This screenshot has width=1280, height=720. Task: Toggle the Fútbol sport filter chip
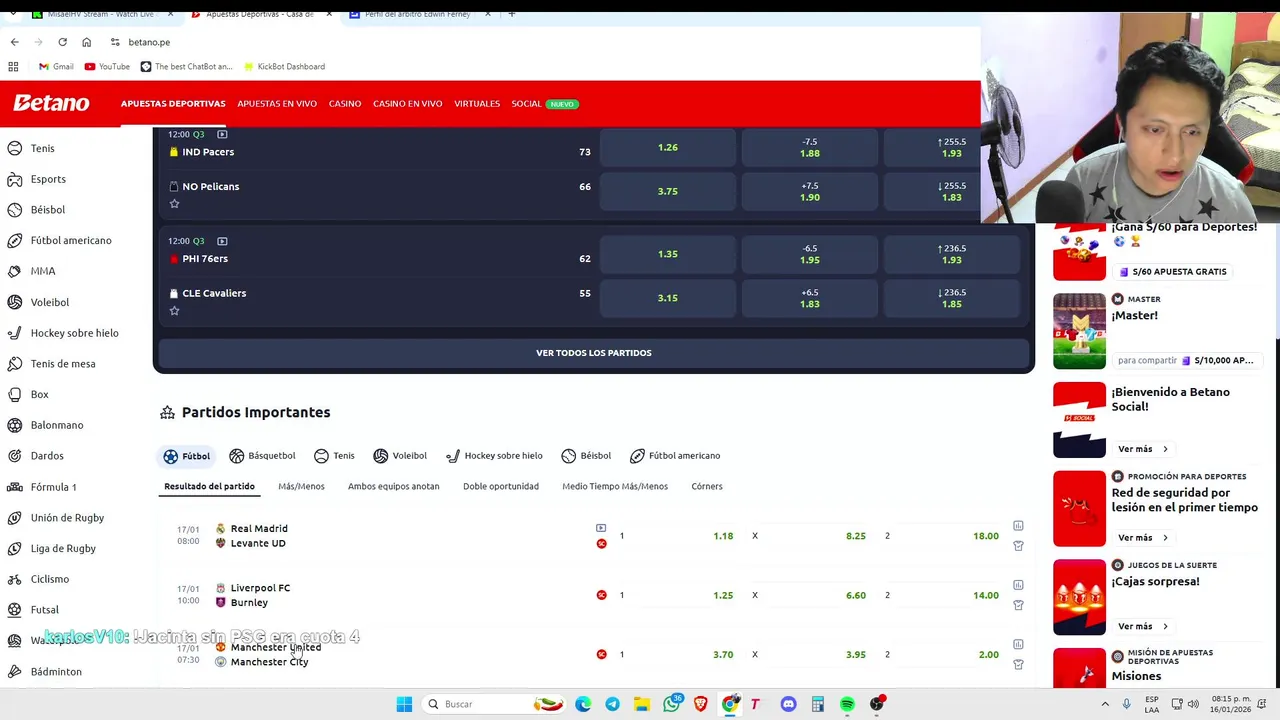click(187, 456)
